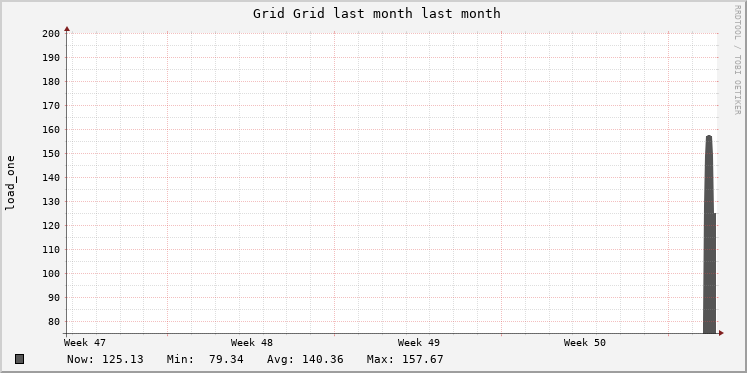
Task: Click the Min: 79.34 statistic
Action: [x=205, y=359]
